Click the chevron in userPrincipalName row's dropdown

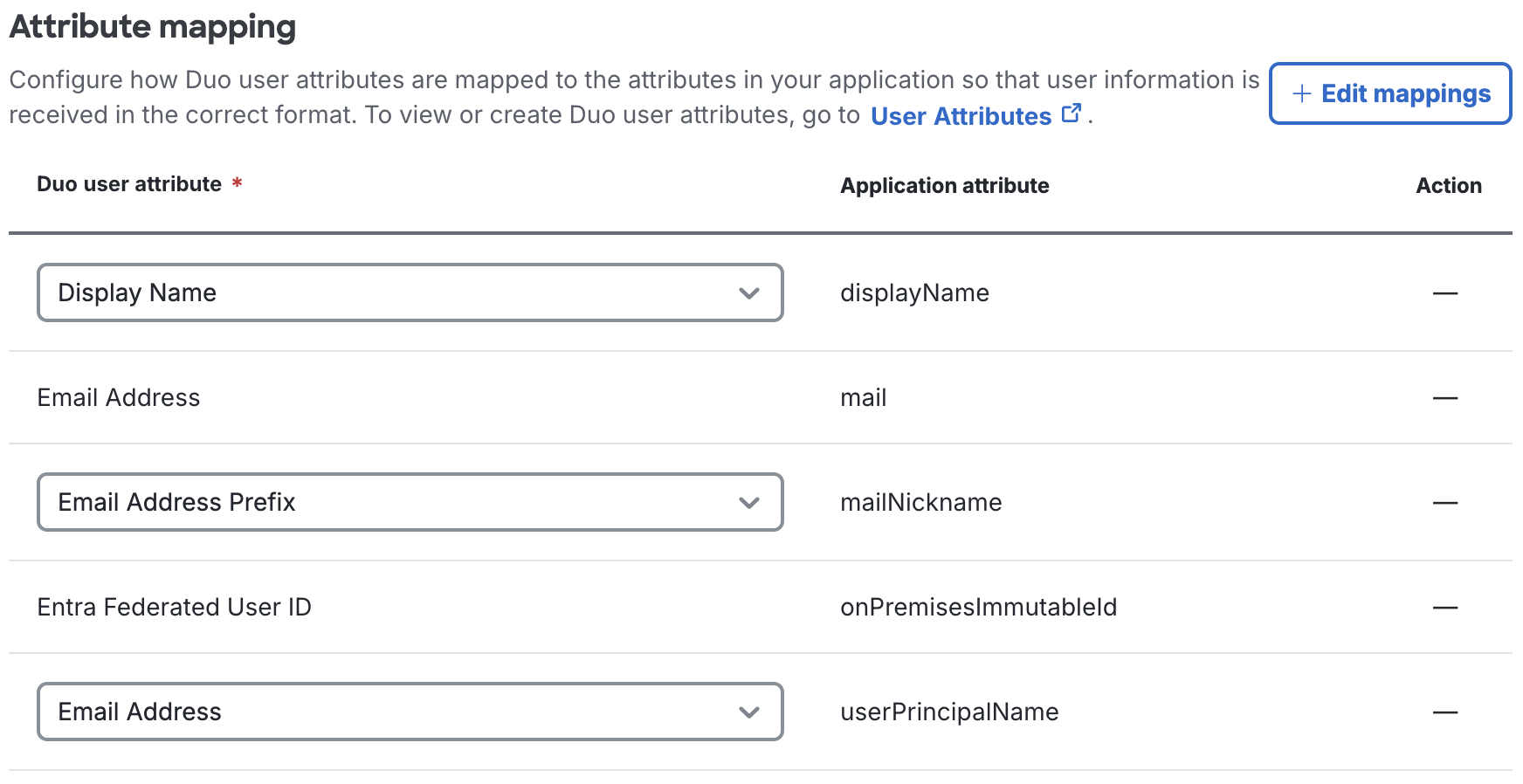pyautogui.click(x=748, y=712)
